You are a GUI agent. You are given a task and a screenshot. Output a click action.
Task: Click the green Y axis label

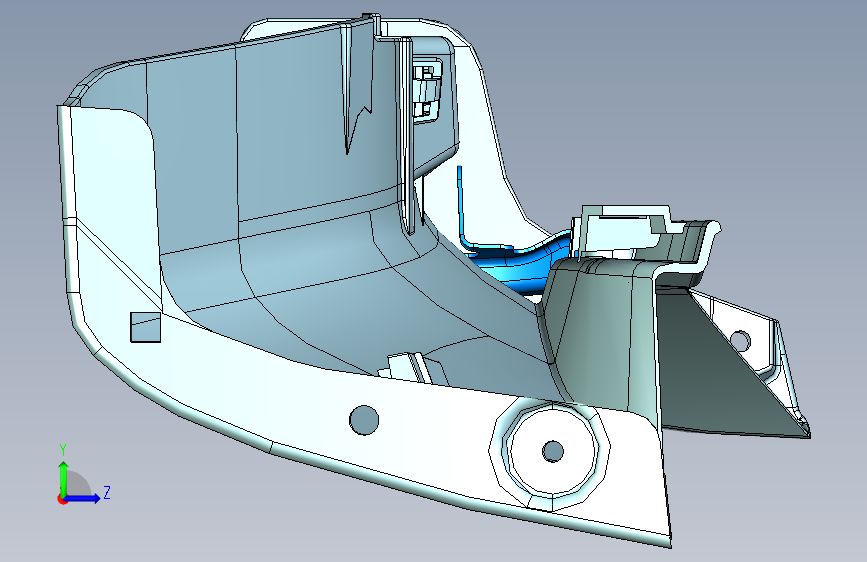(x=63, y=450)
